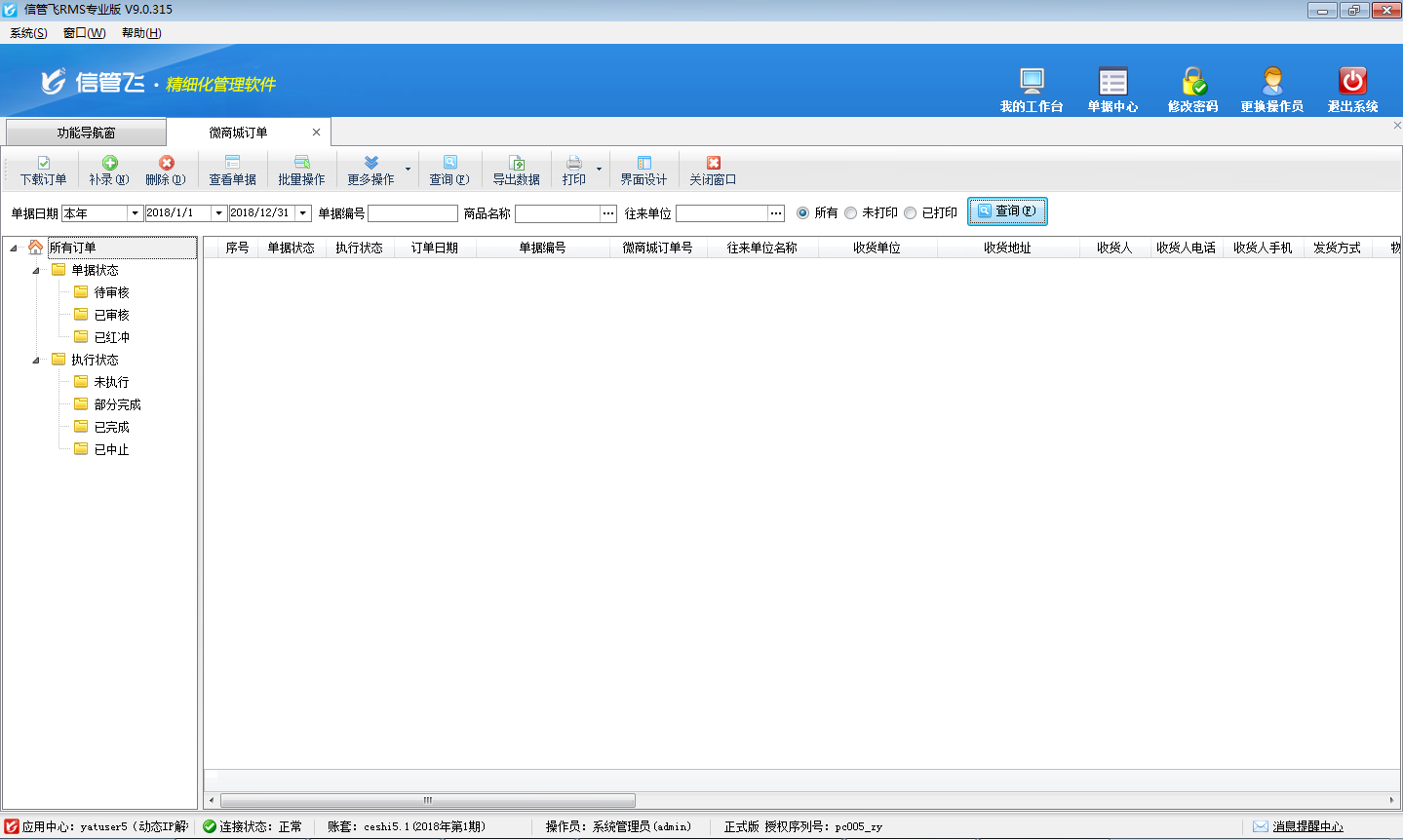1403x840 pixels.
Task: Select the 已打印 radio option
Action: 911,212
